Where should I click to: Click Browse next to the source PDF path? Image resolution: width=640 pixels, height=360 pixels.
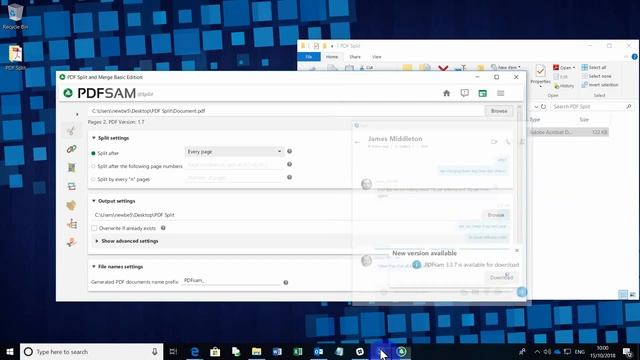(x=499, y=111)
